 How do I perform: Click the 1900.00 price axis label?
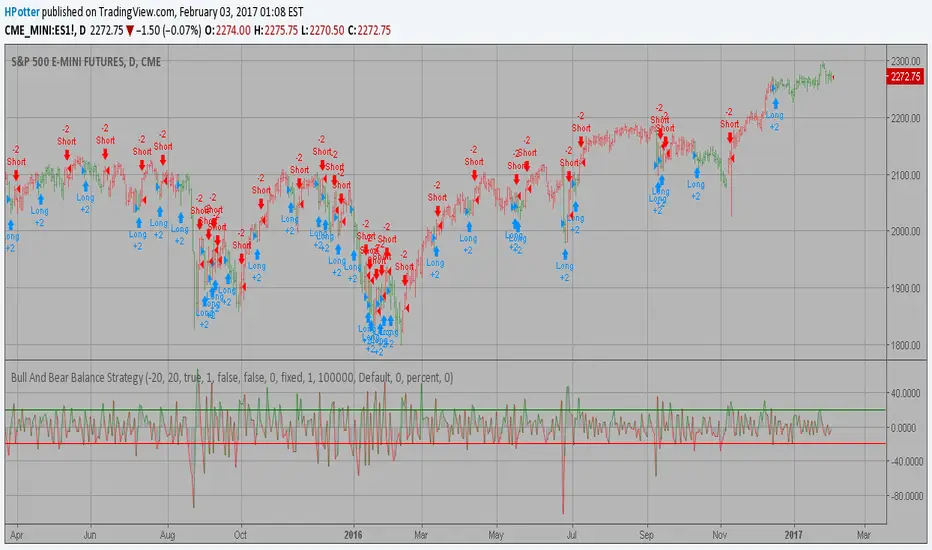click(905, 288)
